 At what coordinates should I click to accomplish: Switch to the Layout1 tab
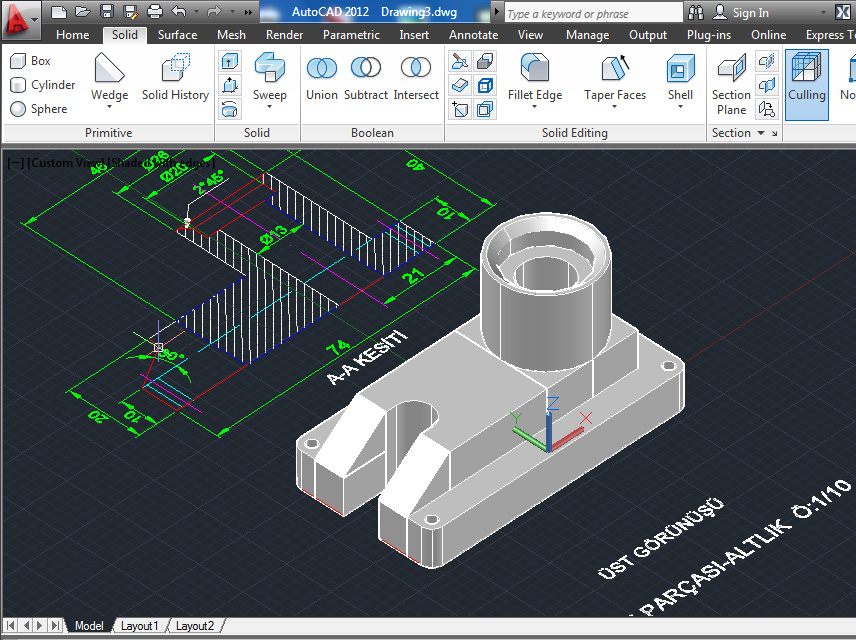[x=139, y=626]
